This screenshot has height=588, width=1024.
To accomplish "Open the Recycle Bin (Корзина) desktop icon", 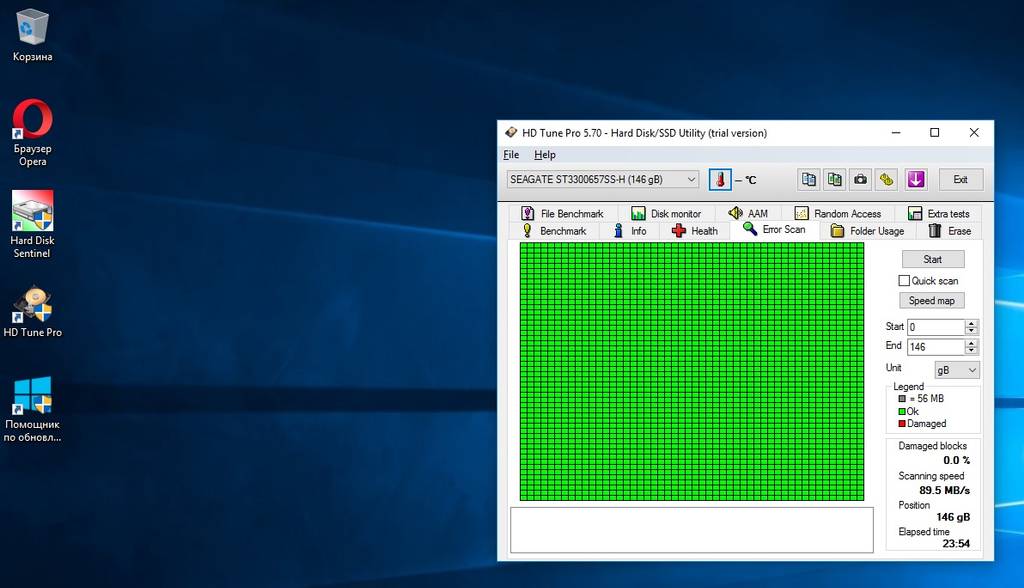I will coord(32,36).
